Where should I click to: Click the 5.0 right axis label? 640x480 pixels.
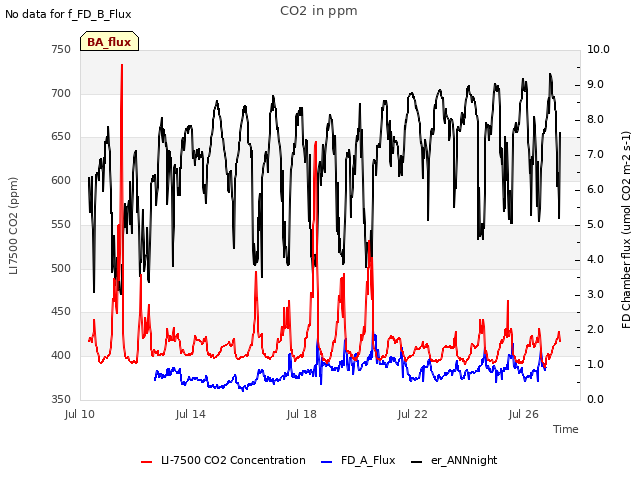click(595, 225)
